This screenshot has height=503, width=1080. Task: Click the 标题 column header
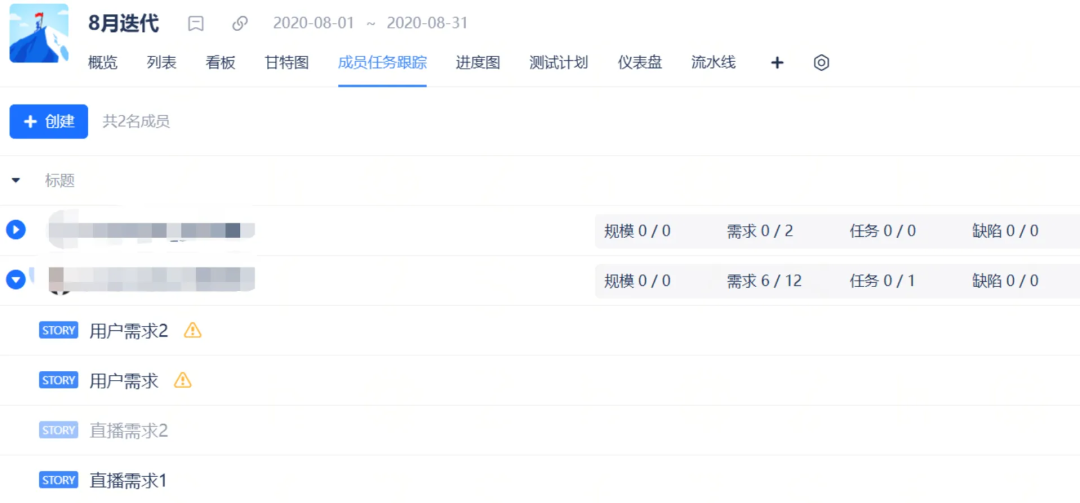(x=60, y=181)
